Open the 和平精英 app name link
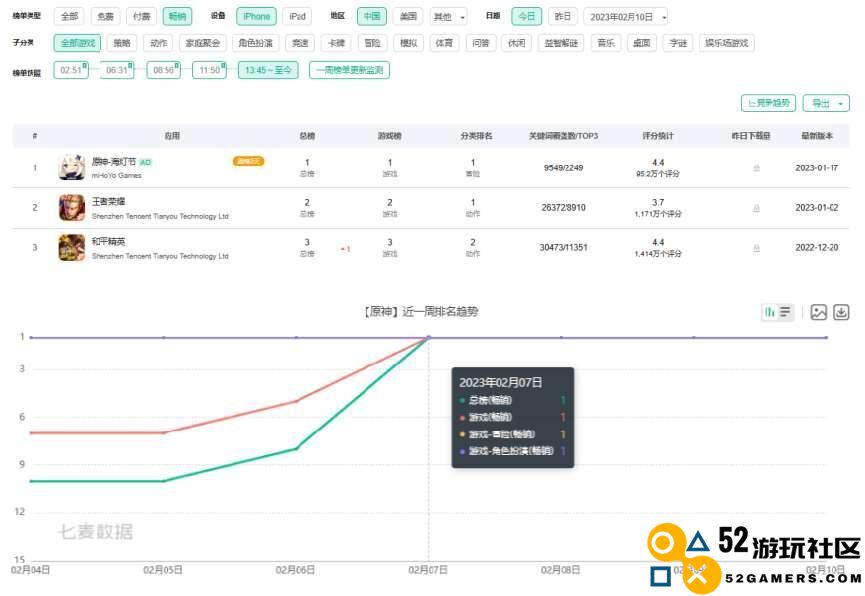Viewport: 865px width, 596px height. click(109, 242)
